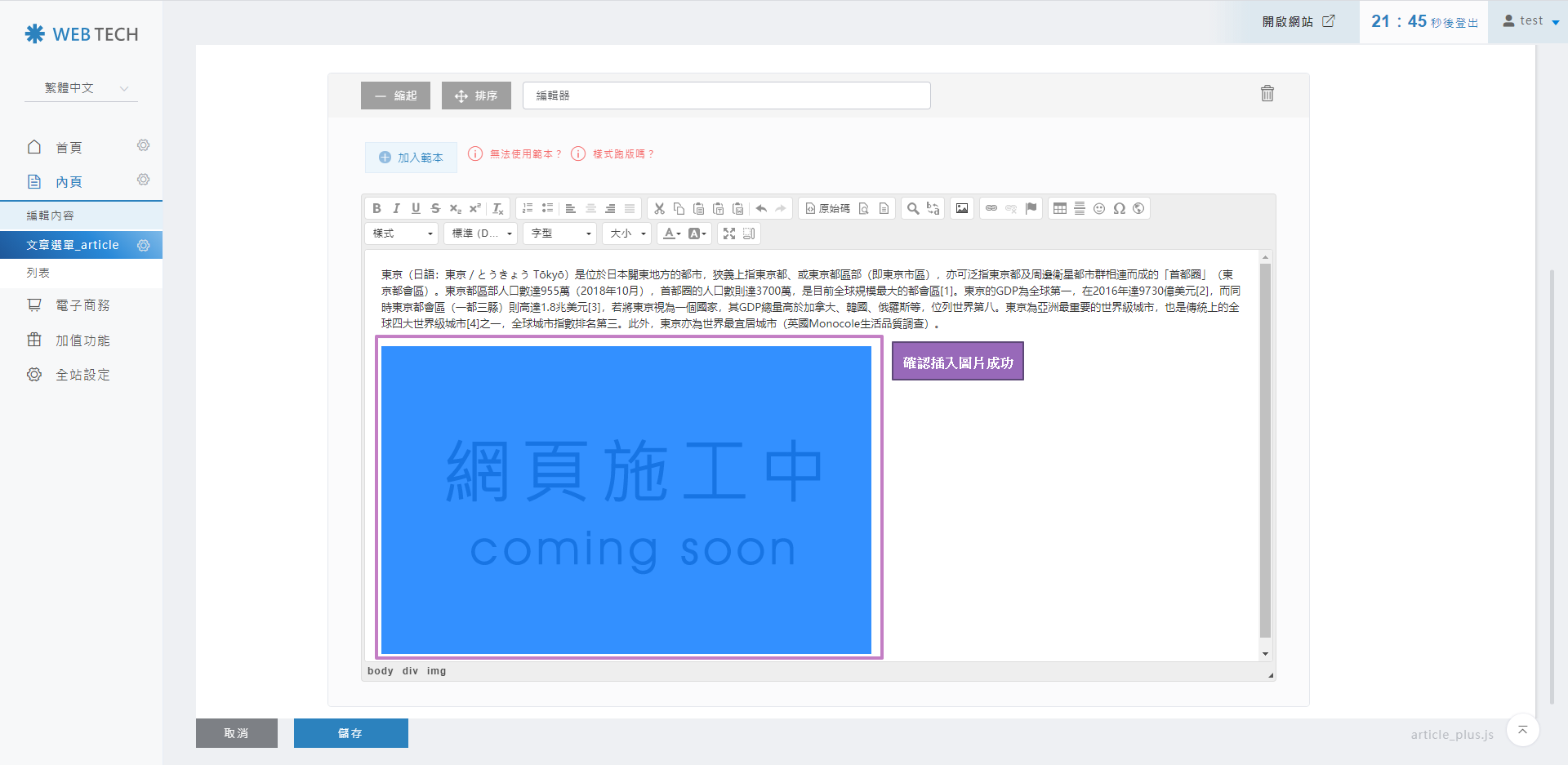
Task: Click the anchor flag icon
Action: pos(1031,208)
